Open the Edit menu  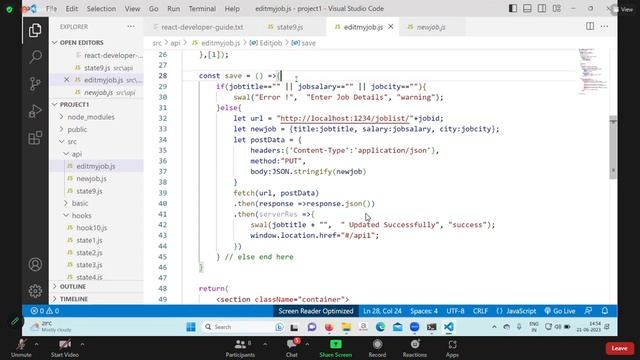coord(72,9)
